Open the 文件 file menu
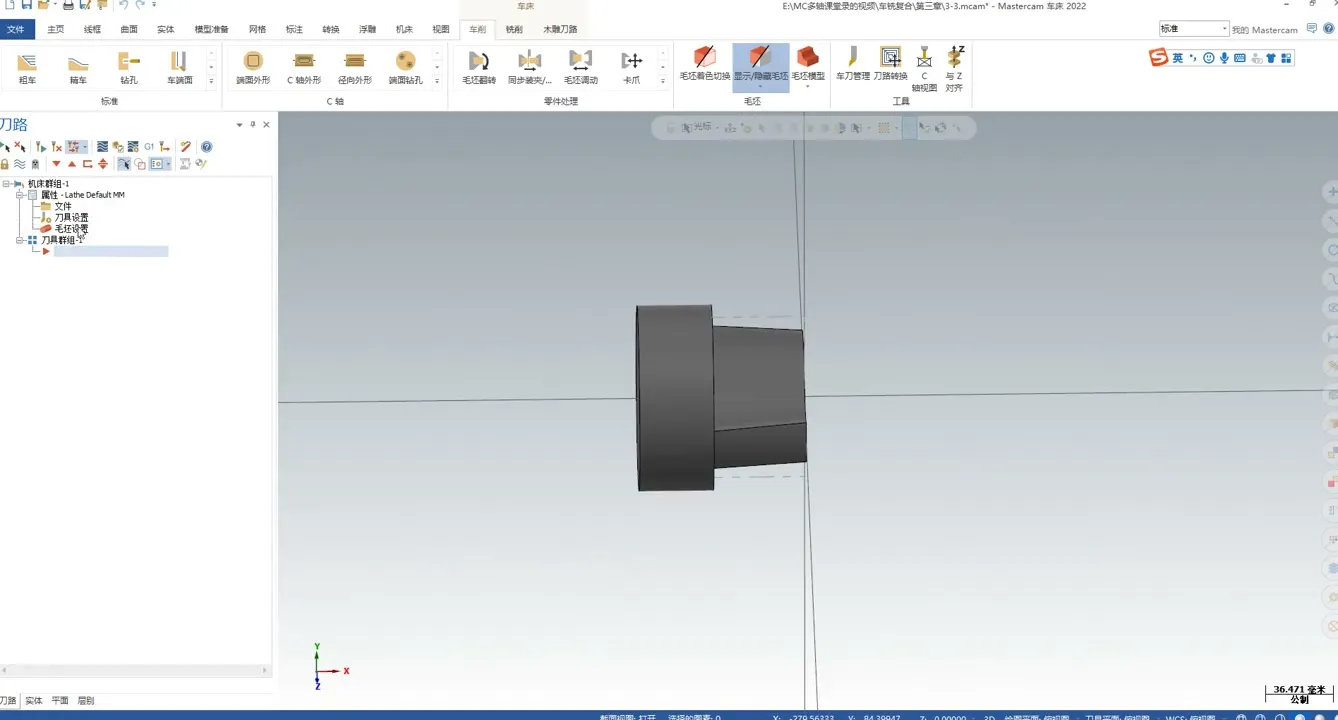 coord(16,29)
